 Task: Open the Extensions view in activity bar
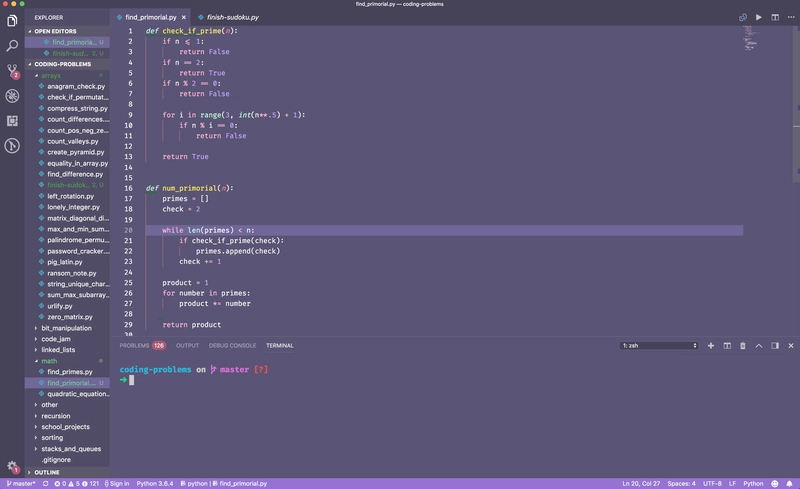(12, 120)
